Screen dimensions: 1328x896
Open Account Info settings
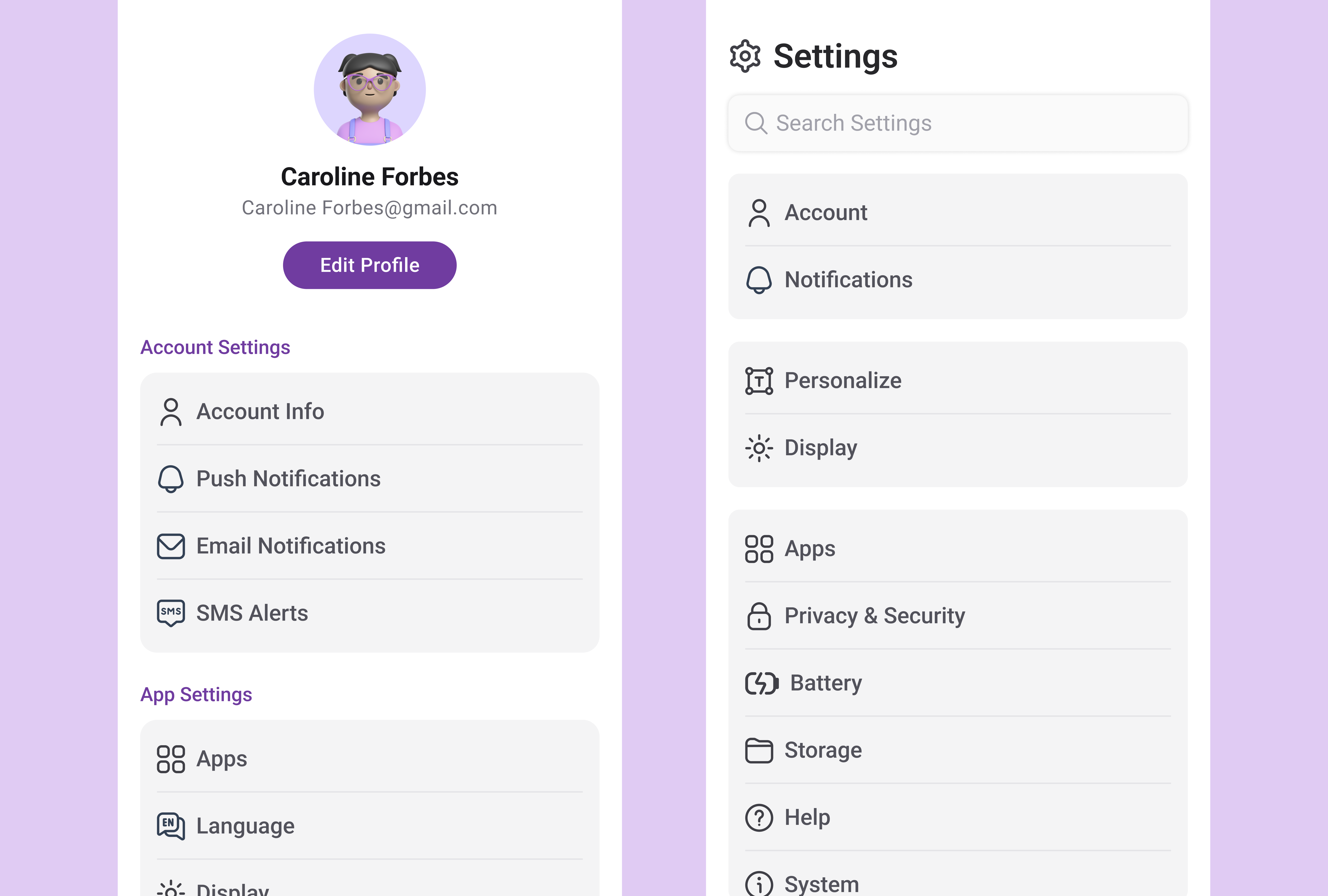(x=260, y=411)
